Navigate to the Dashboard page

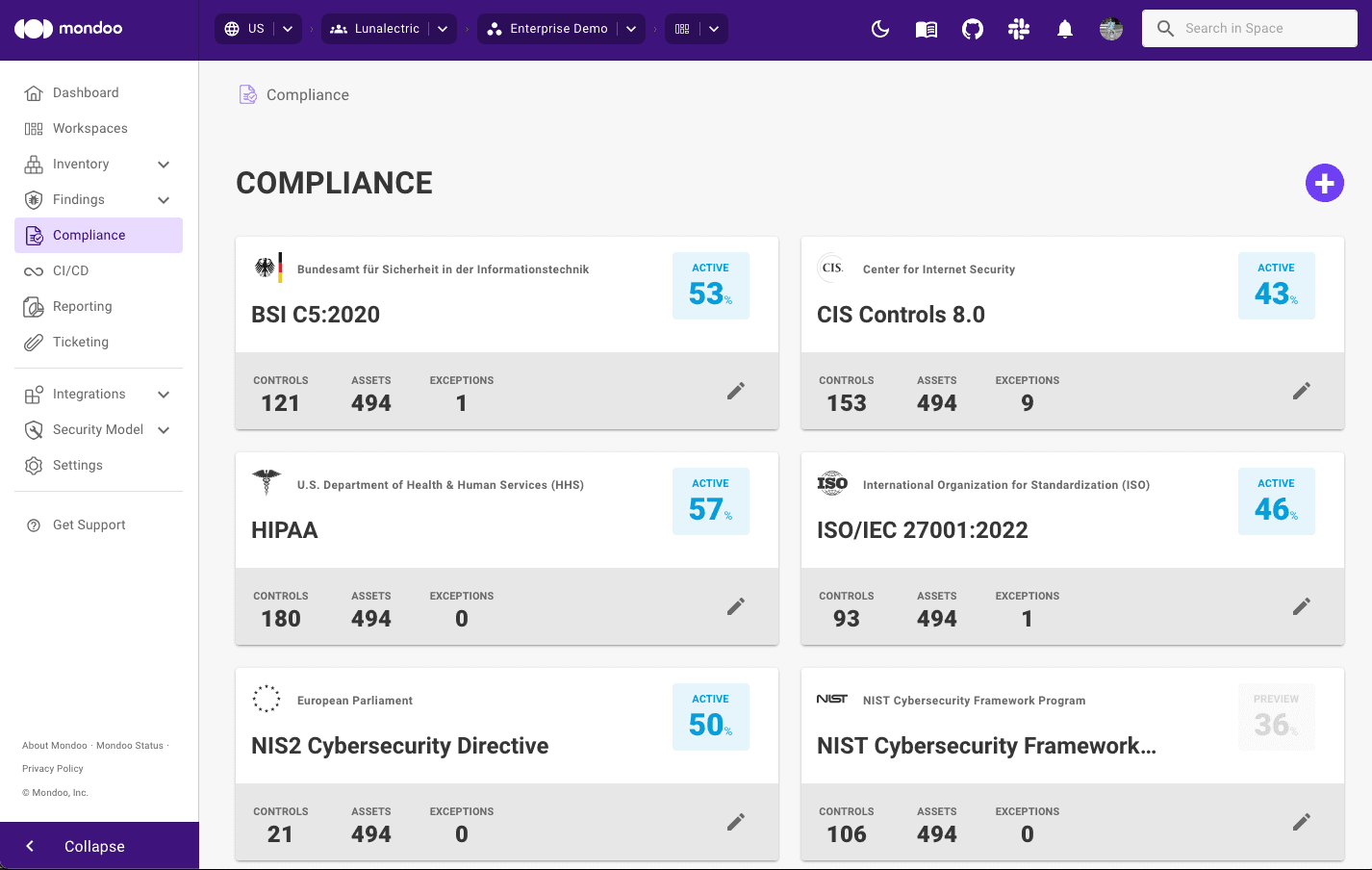86,92
